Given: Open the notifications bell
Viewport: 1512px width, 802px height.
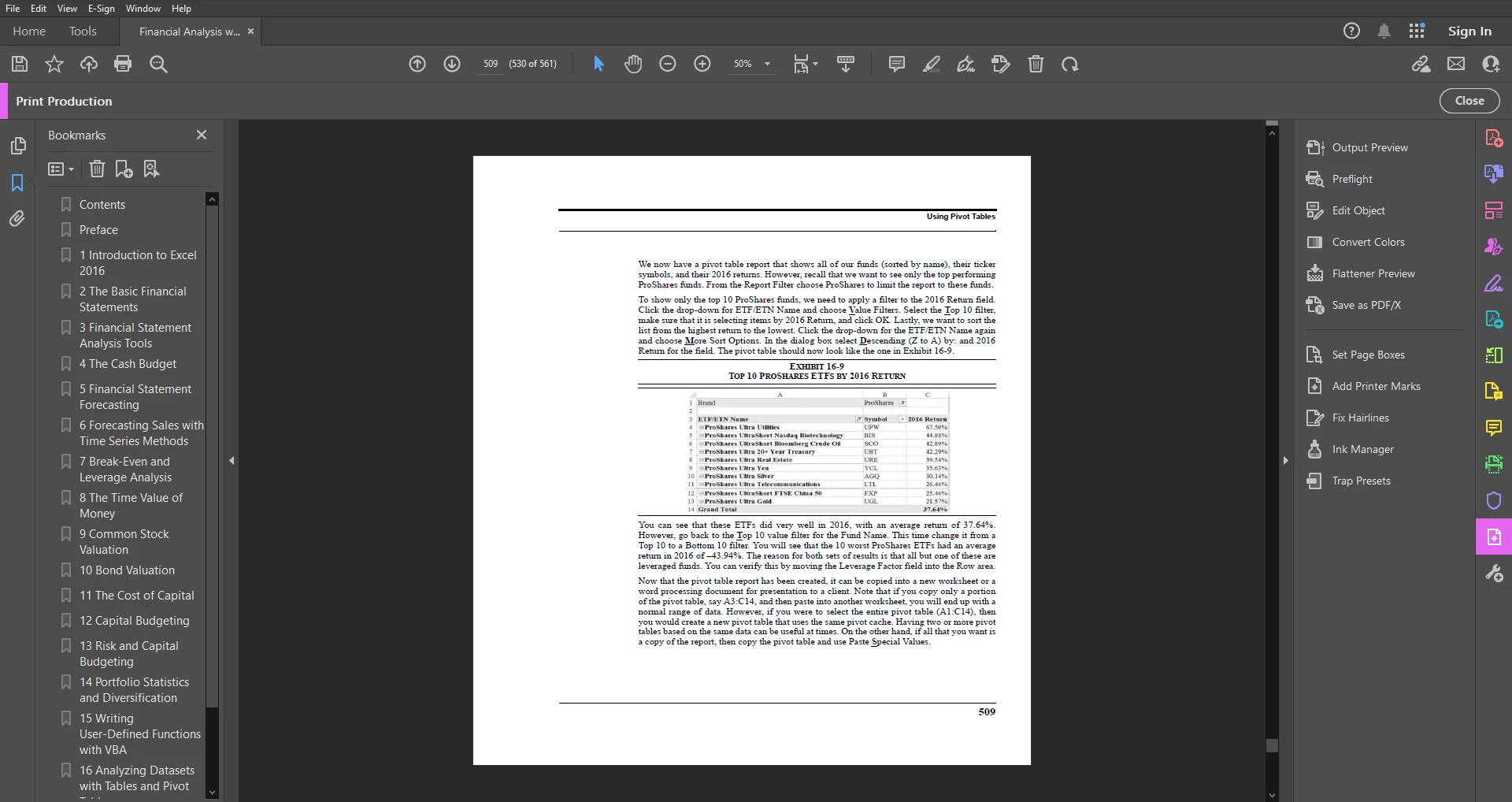Looking at the screenshot, I should (x=1384, y=31).
